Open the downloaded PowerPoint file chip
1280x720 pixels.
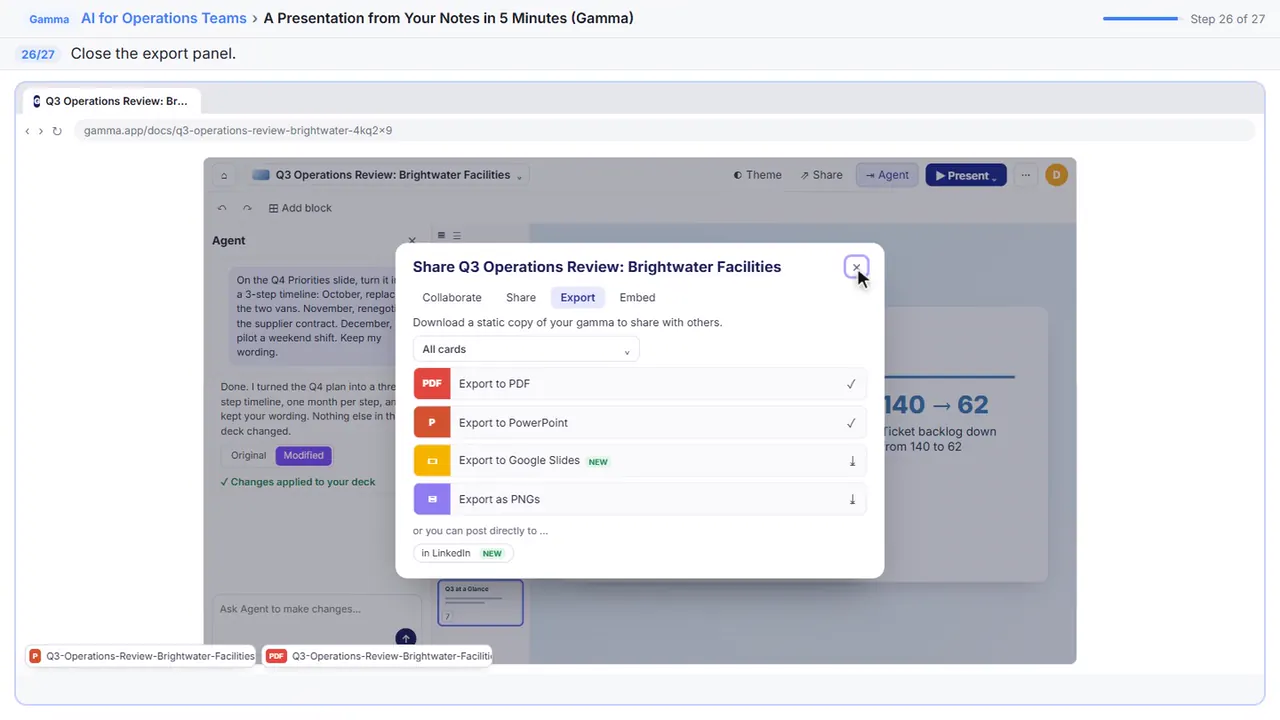coord(141,656)
